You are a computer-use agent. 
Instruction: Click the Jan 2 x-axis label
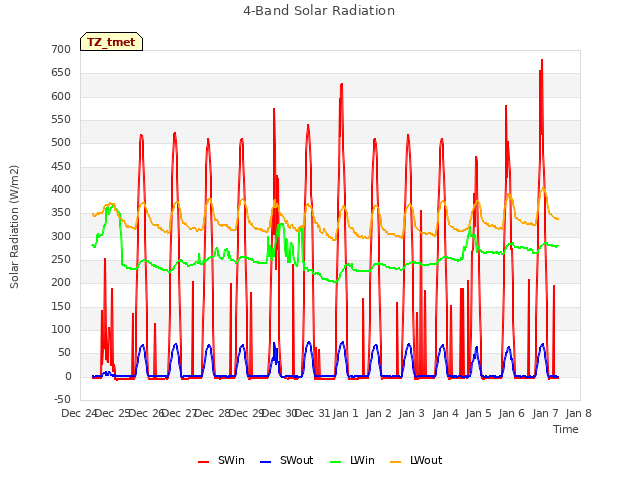coord(379,413)
